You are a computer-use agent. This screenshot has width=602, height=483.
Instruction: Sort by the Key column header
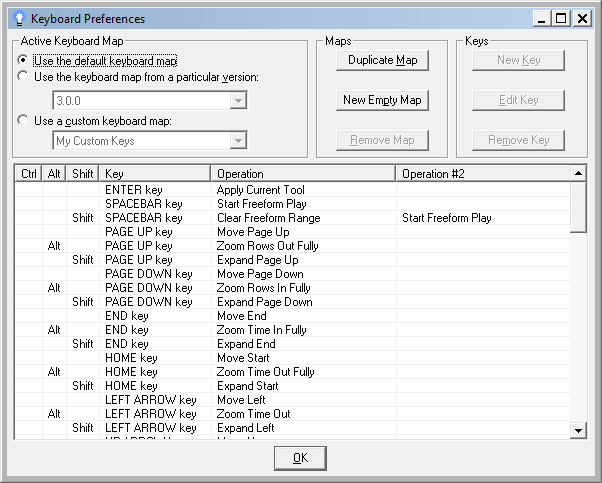(155, 174)
